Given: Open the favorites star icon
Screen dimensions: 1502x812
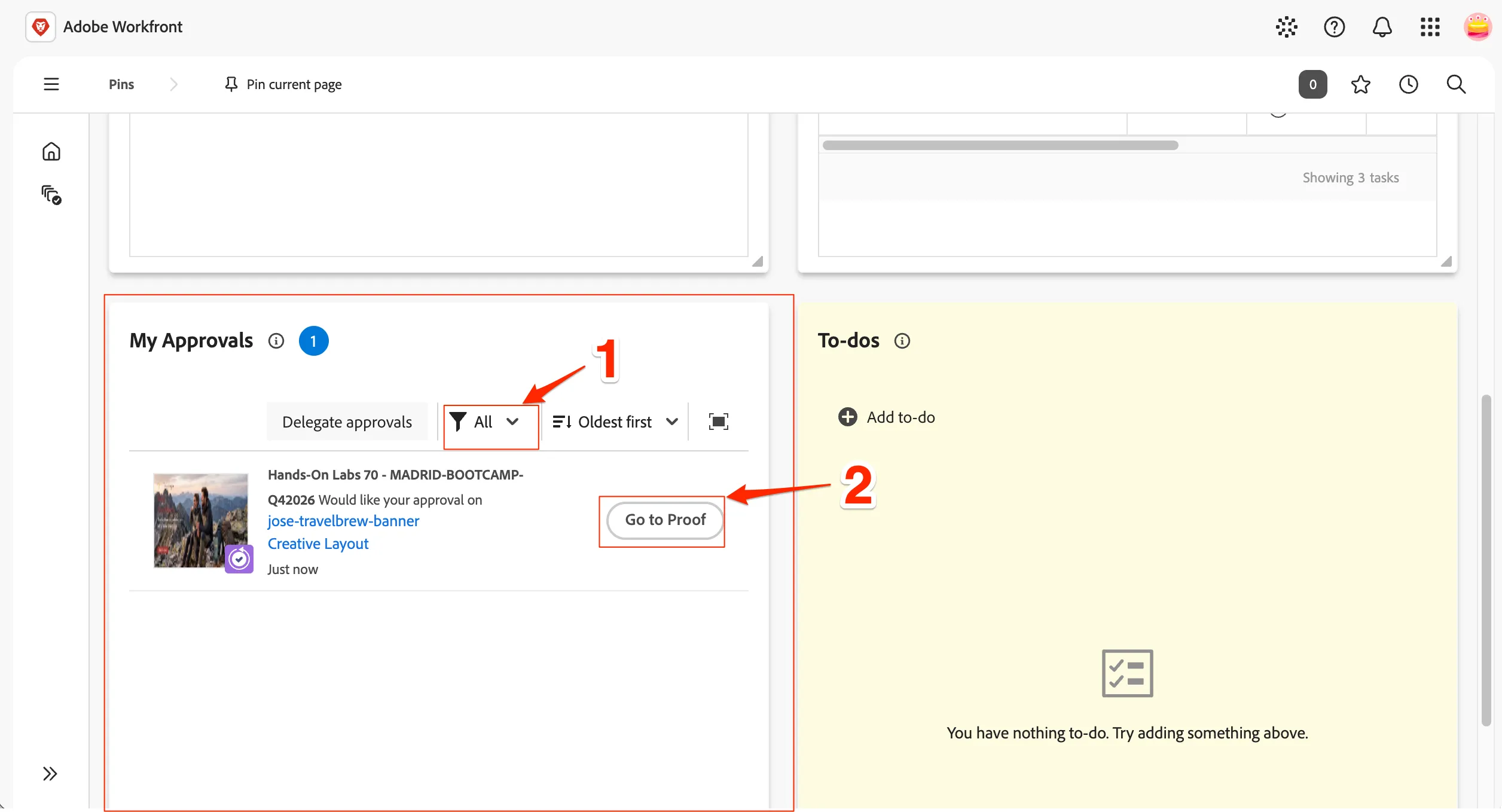Looking at the screenshot, I should (1360, 84).
